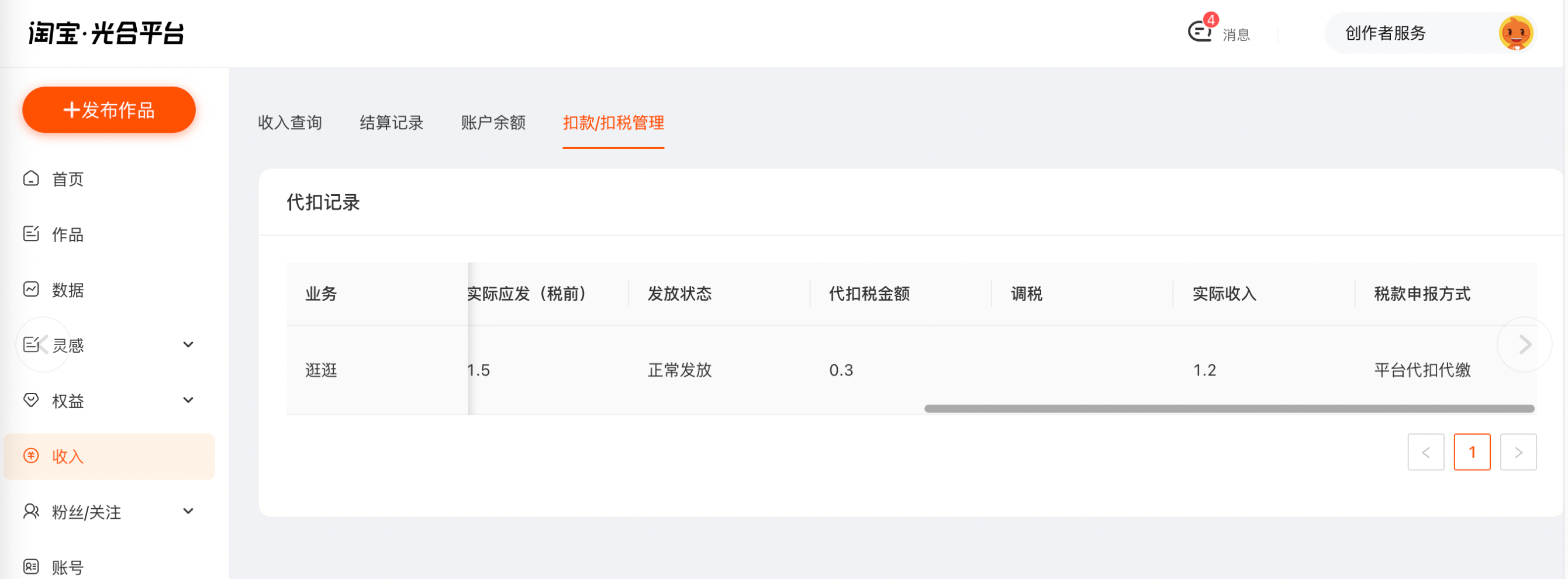Screen dimensions: 1568x579
Task: Click the left scroll arrow circle over 灵感
Action: [43, 344]
